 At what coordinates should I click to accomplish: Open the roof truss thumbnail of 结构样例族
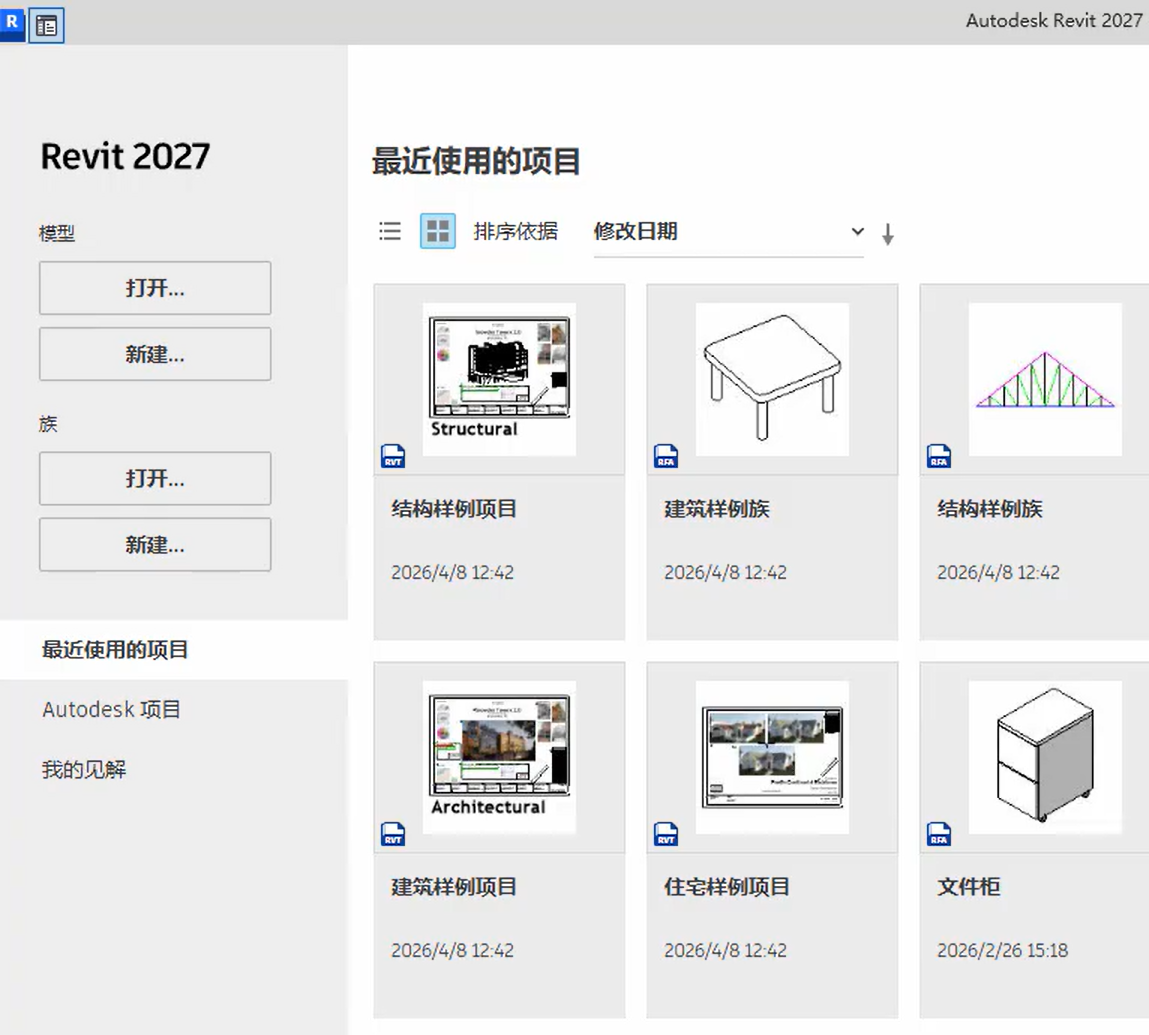[1045, 379]
